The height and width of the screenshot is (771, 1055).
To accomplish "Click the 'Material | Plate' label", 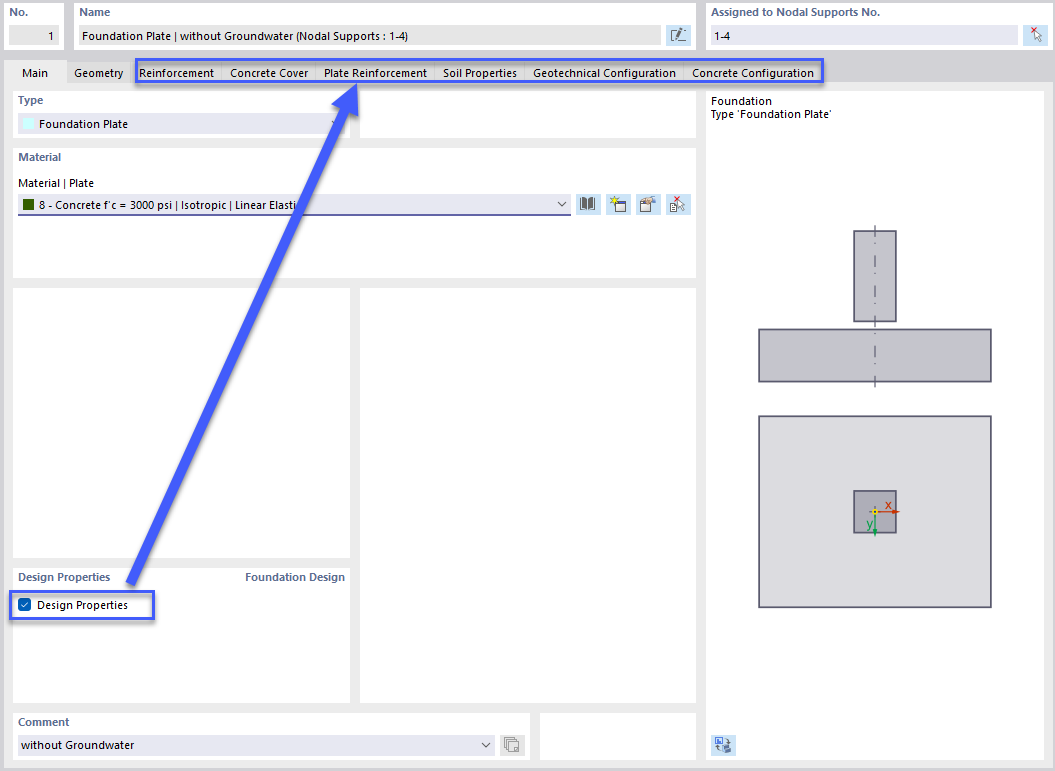I will tap(56, 183).
